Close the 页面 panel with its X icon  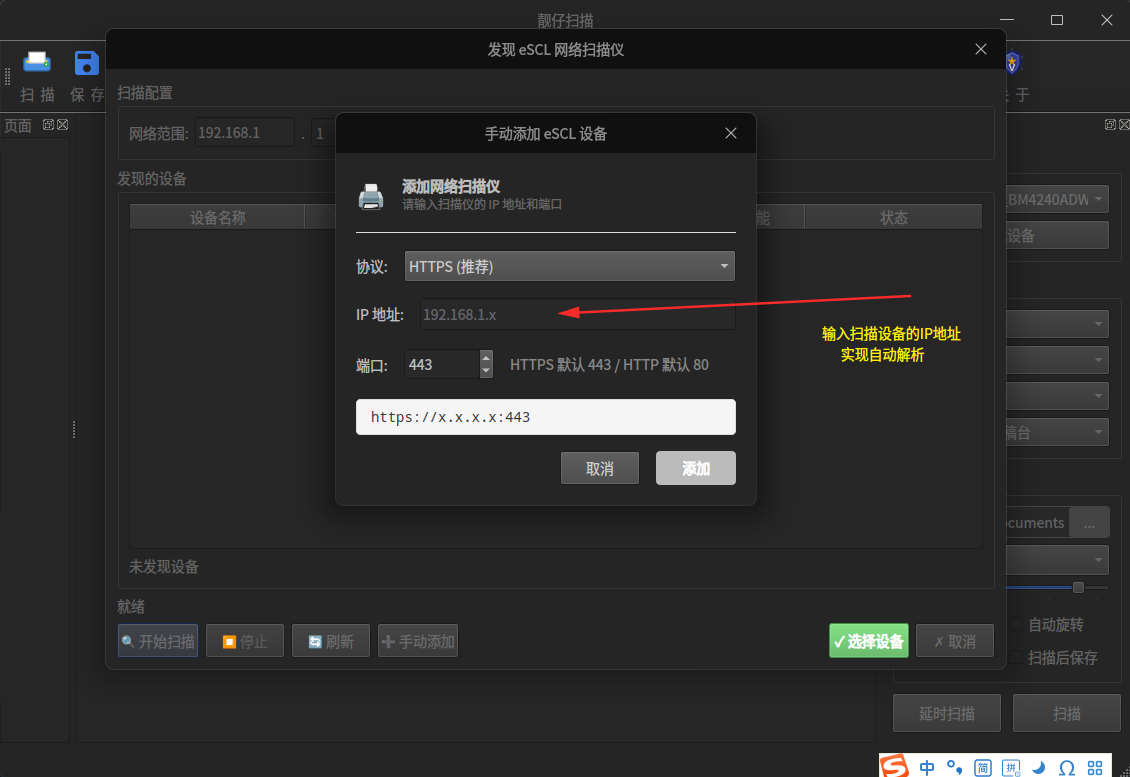[x=63, y=125]
